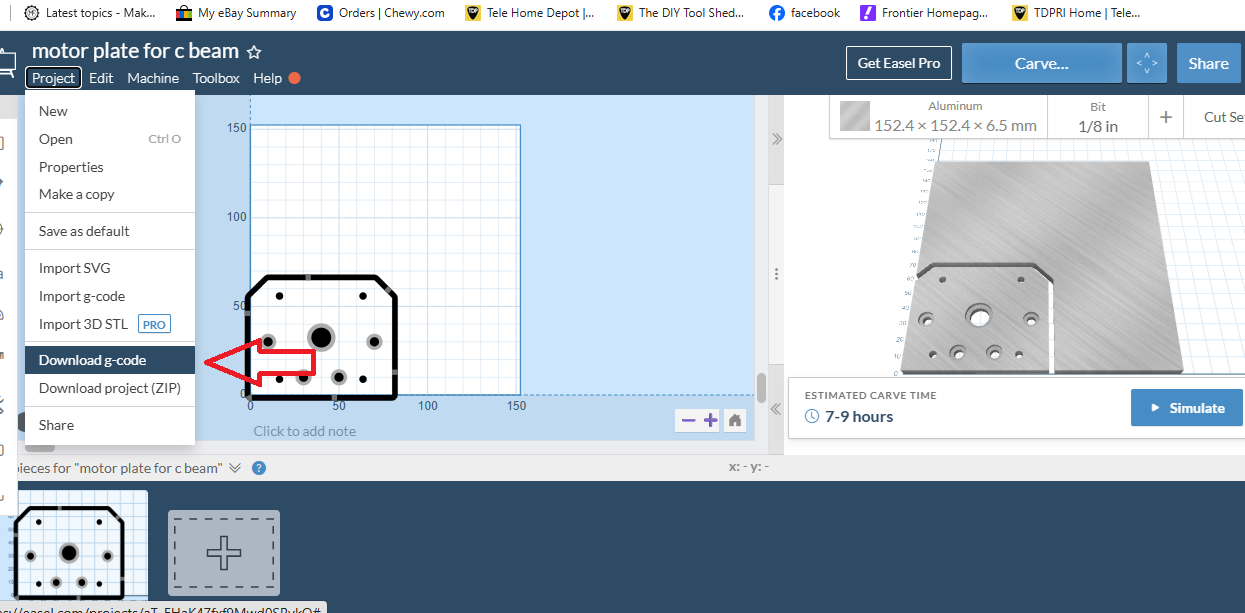The width and height of the screenshot is (1245, 613).
Task: Add another bit with plus icon
Action: [1166, 117]
